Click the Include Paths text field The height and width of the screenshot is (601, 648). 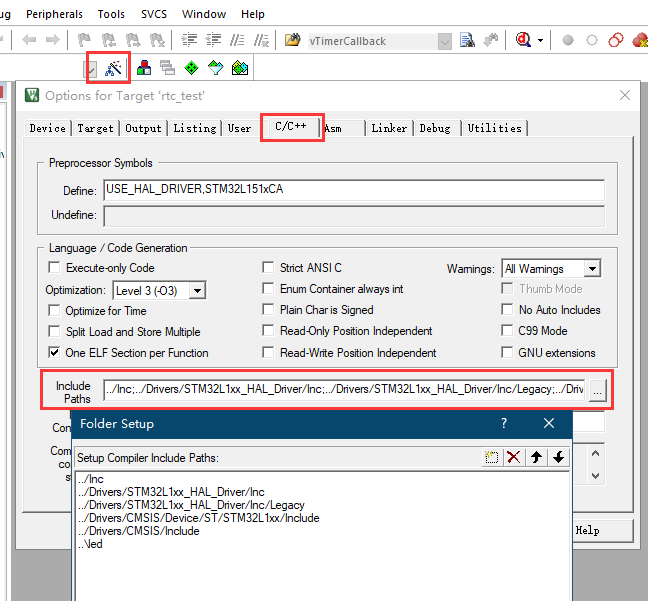345,390
